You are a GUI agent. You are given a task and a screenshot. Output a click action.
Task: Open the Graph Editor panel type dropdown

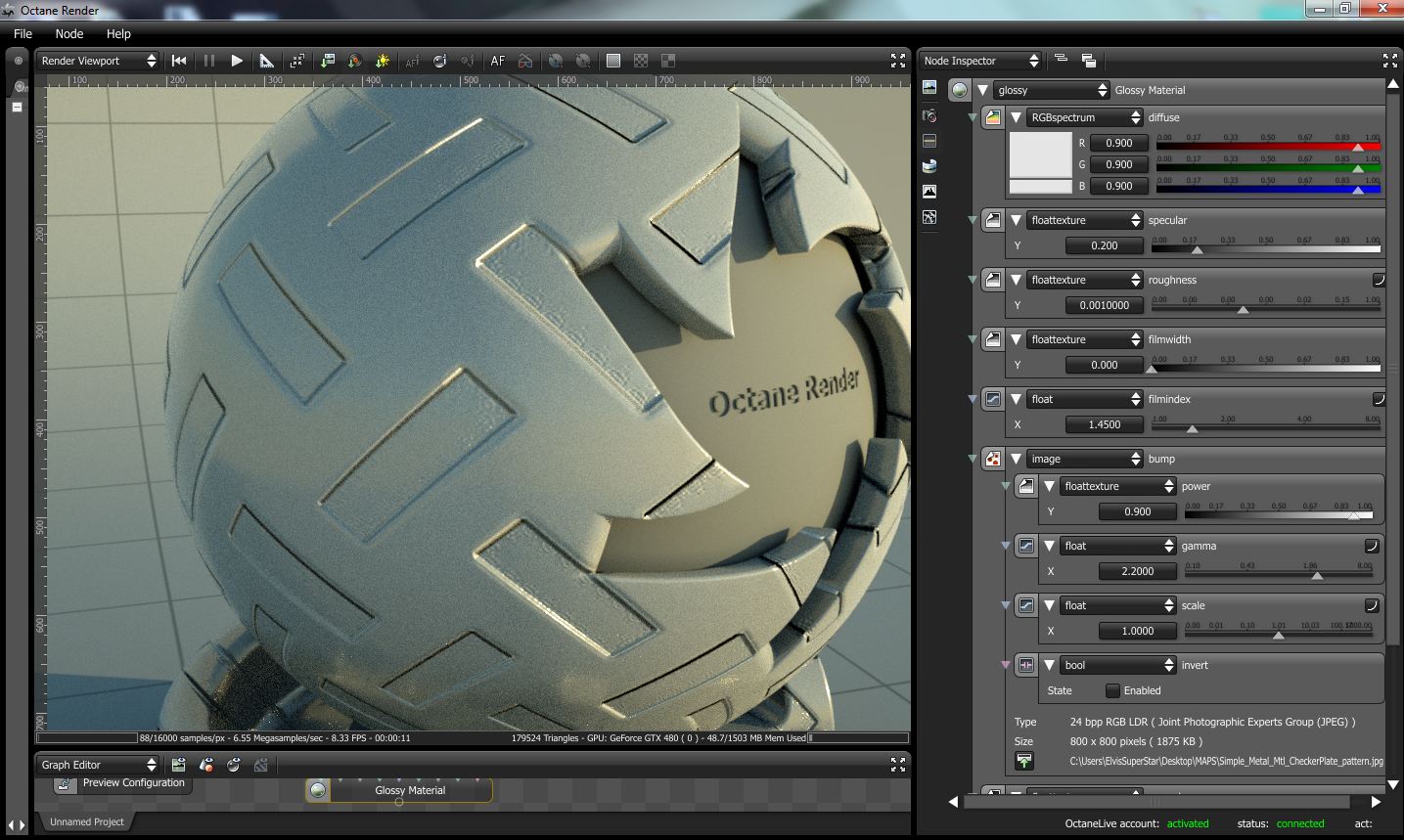98,765
